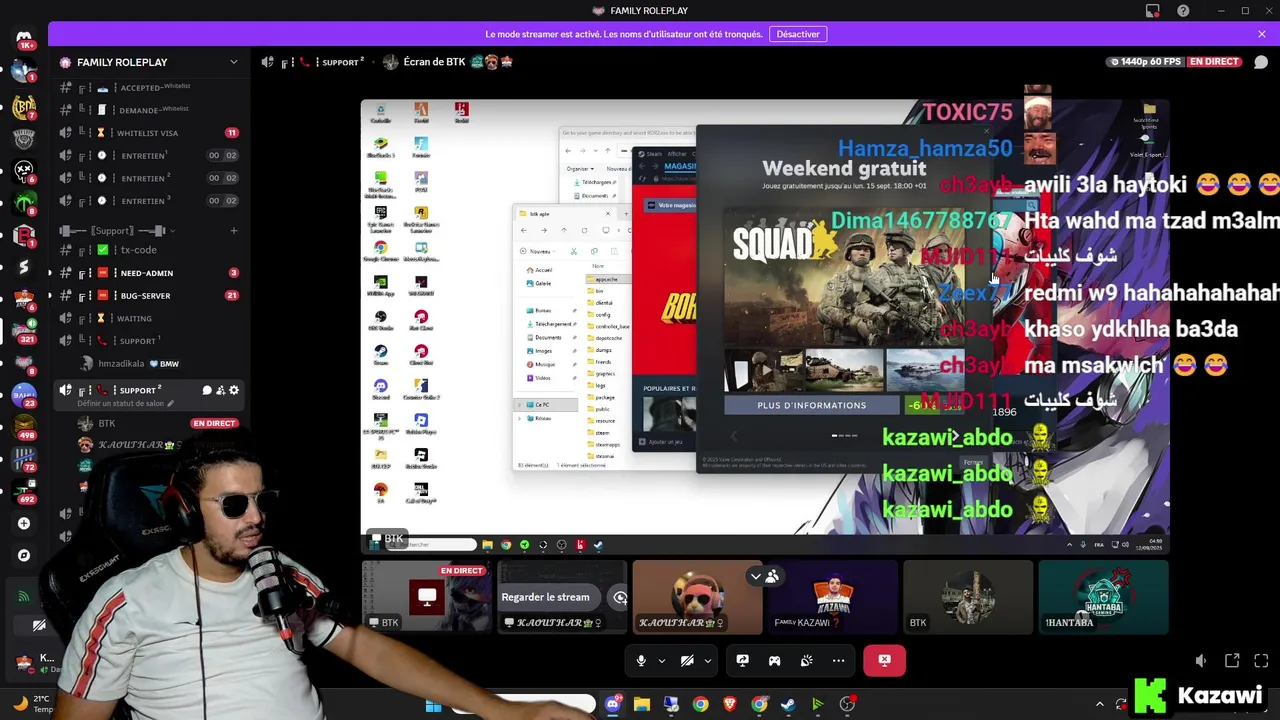
Task: Toggle the microphone mute button
Action: pos(641,661)
